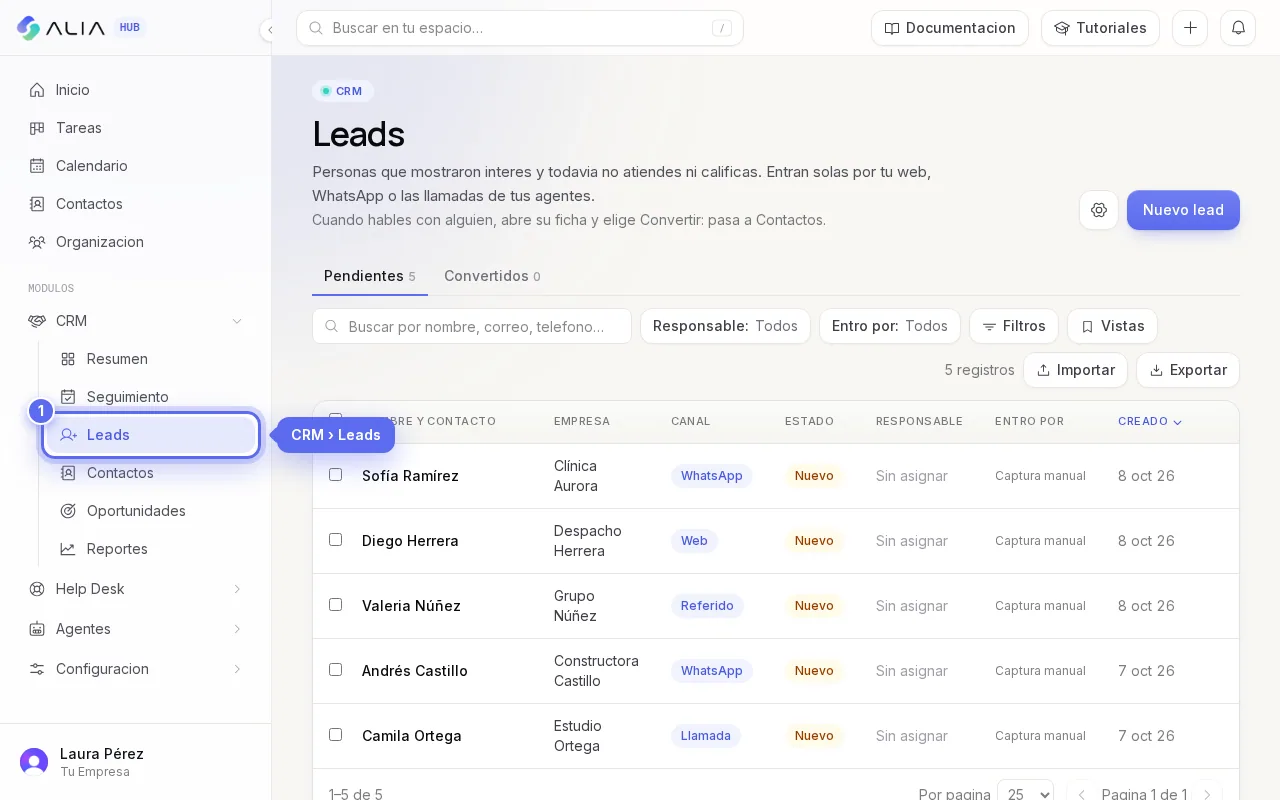Open Calendario from the sidebar
The height and width of the screenshot is (800, 1280).
coord(136,166)
